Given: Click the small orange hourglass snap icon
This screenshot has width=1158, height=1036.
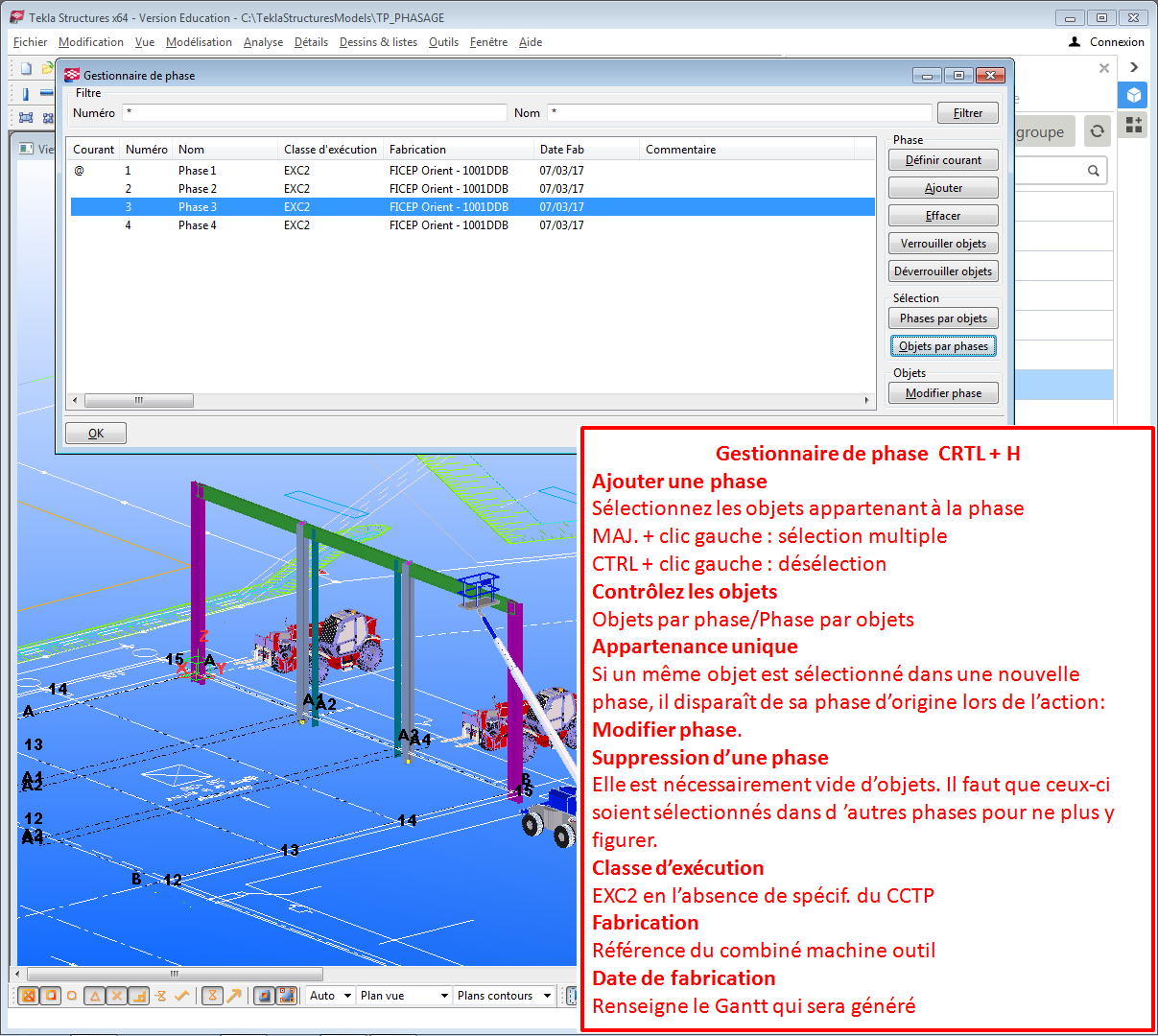Looking at the screenshot, I should click(x=161, y=996).
